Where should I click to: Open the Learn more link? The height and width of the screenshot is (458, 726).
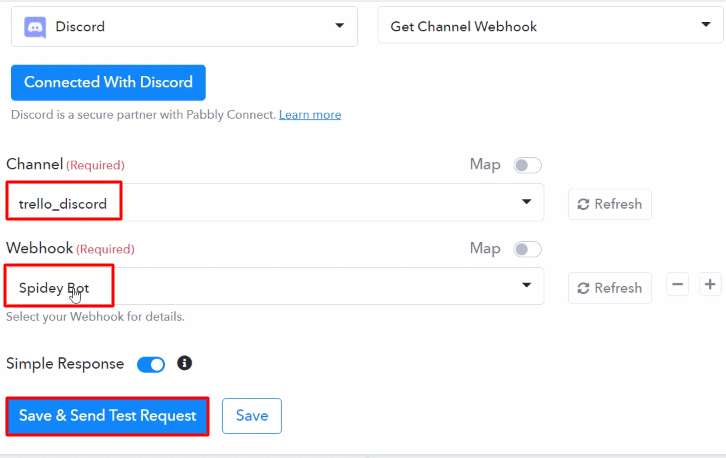tap(310, 114)
